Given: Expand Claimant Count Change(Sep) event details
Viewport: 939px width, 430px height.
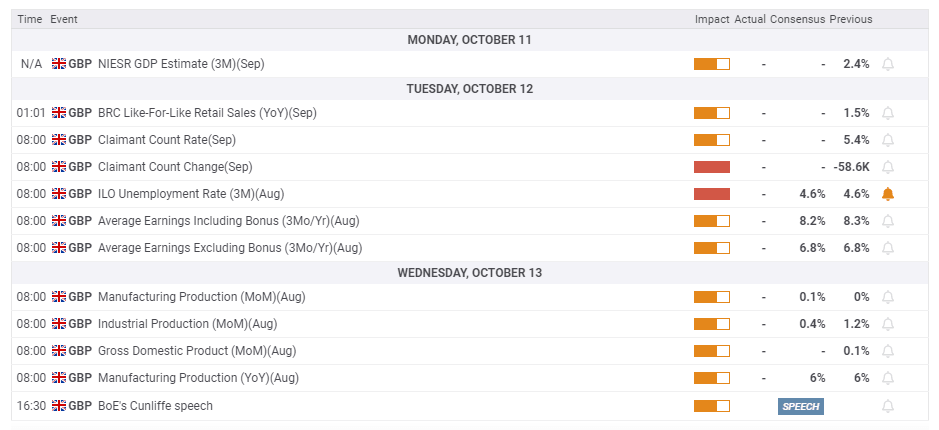Looking at the screenshot, I should click(x=175, y=167).
